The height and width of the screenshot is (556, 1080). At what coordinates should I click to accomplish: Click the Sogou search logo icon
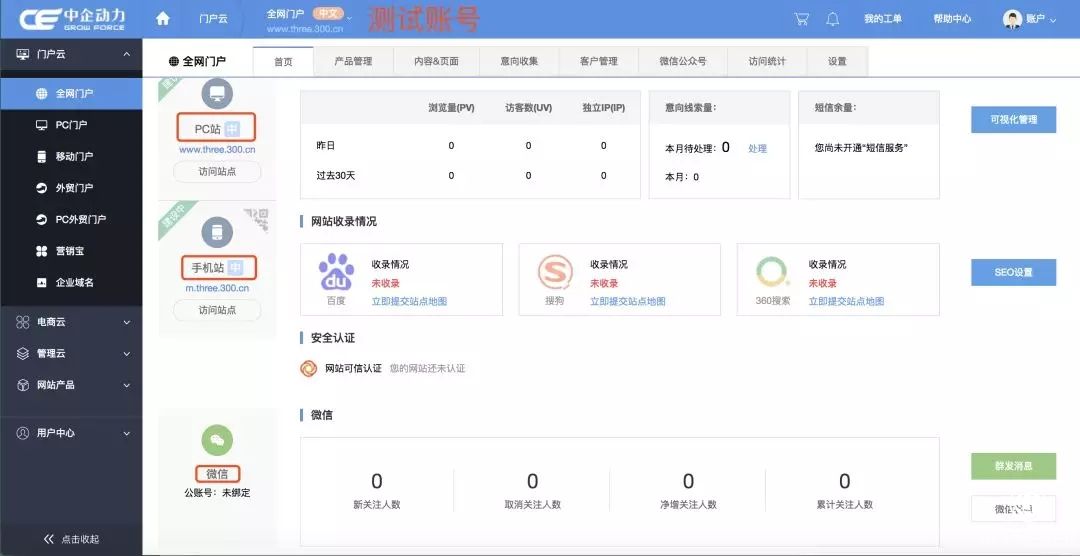pyautogui.click(x=554, y=272)
